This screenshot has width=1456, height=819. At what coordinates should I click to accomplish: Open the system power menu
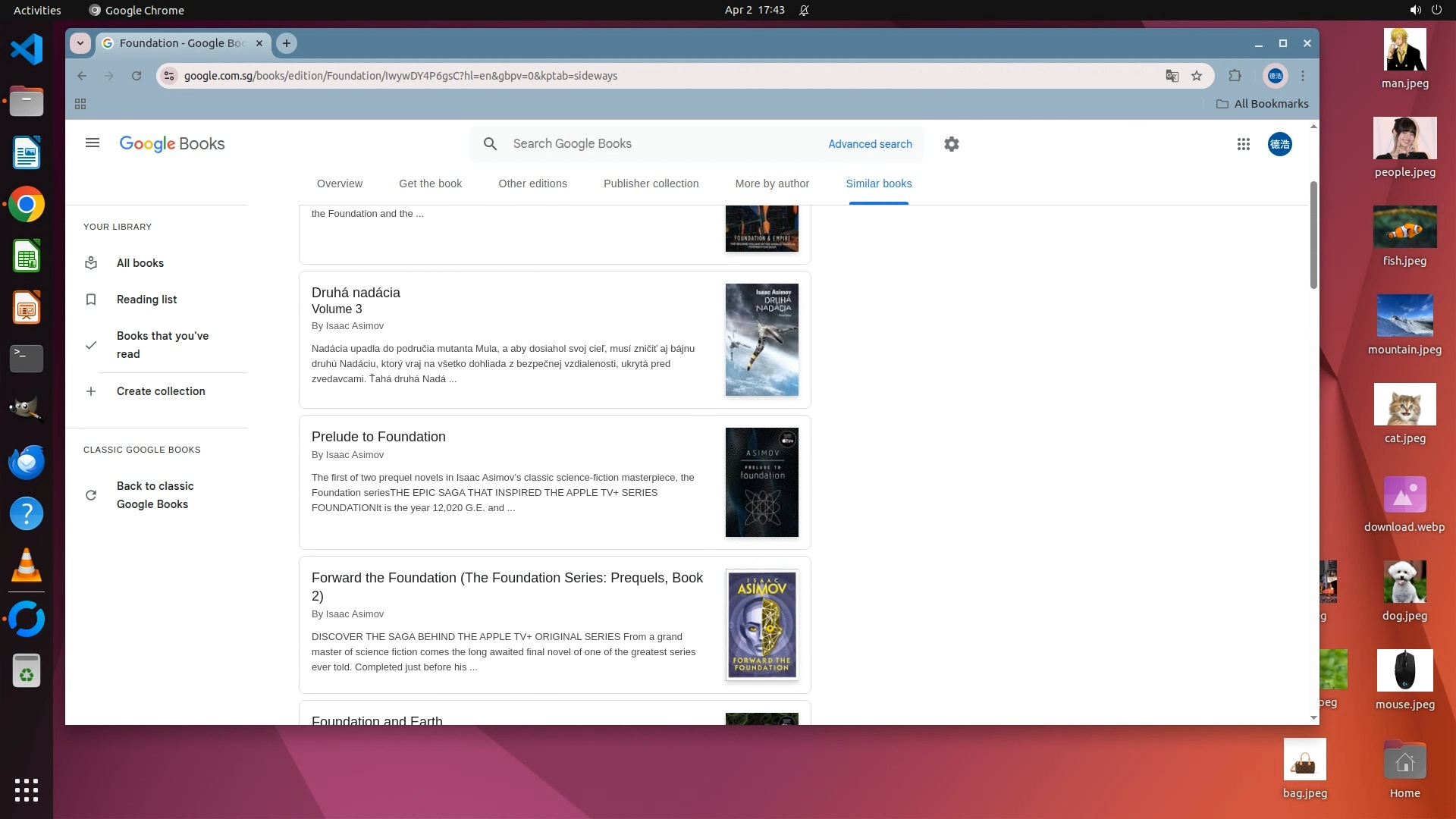tap(1436, 10)
